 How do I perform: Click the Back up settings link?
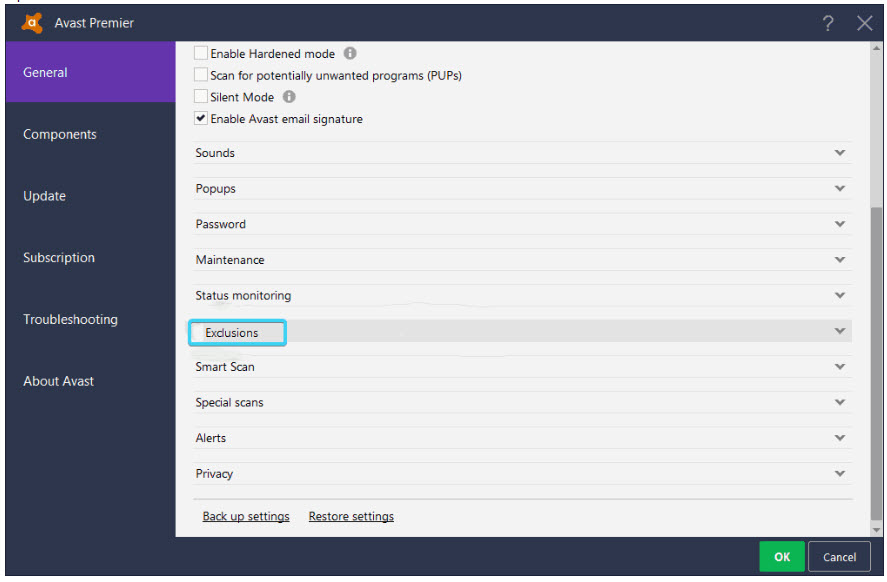(x=246, y=515)
